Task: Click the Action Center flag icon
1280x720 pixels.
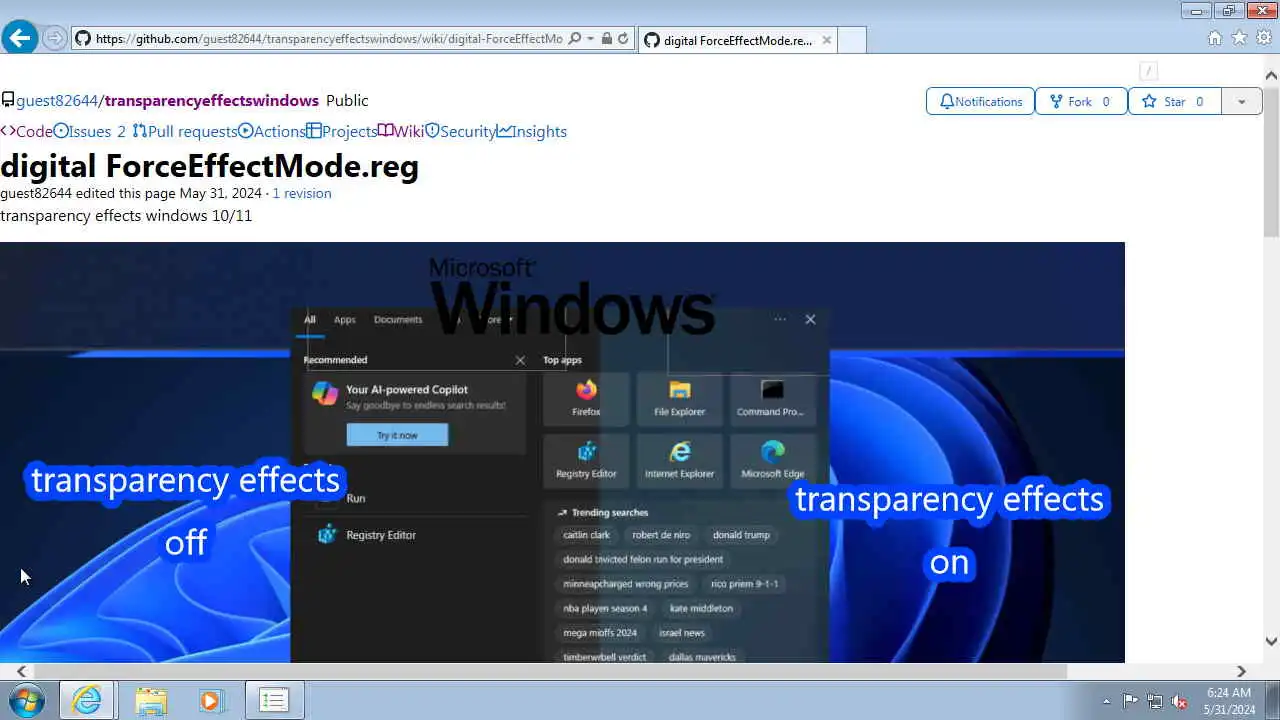Action: click(1130, 701)
